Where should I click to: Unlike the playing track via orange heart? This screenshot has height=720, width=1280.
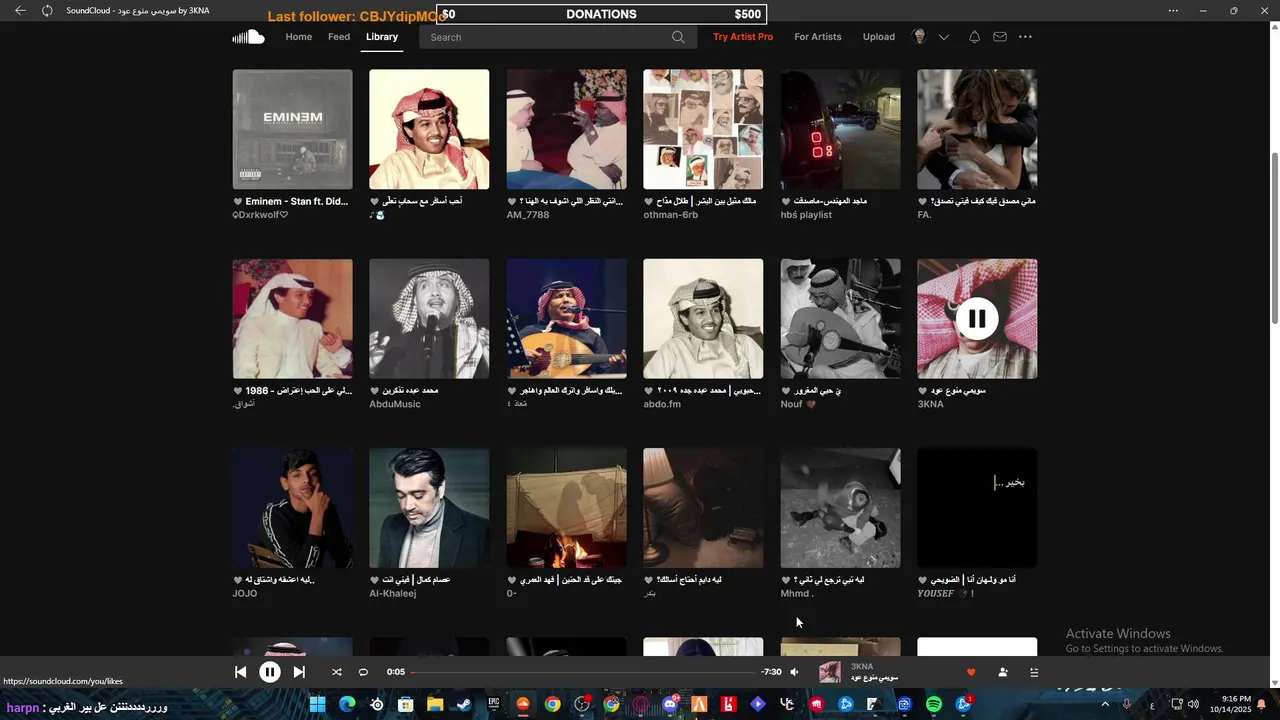[x=970, y=672]
